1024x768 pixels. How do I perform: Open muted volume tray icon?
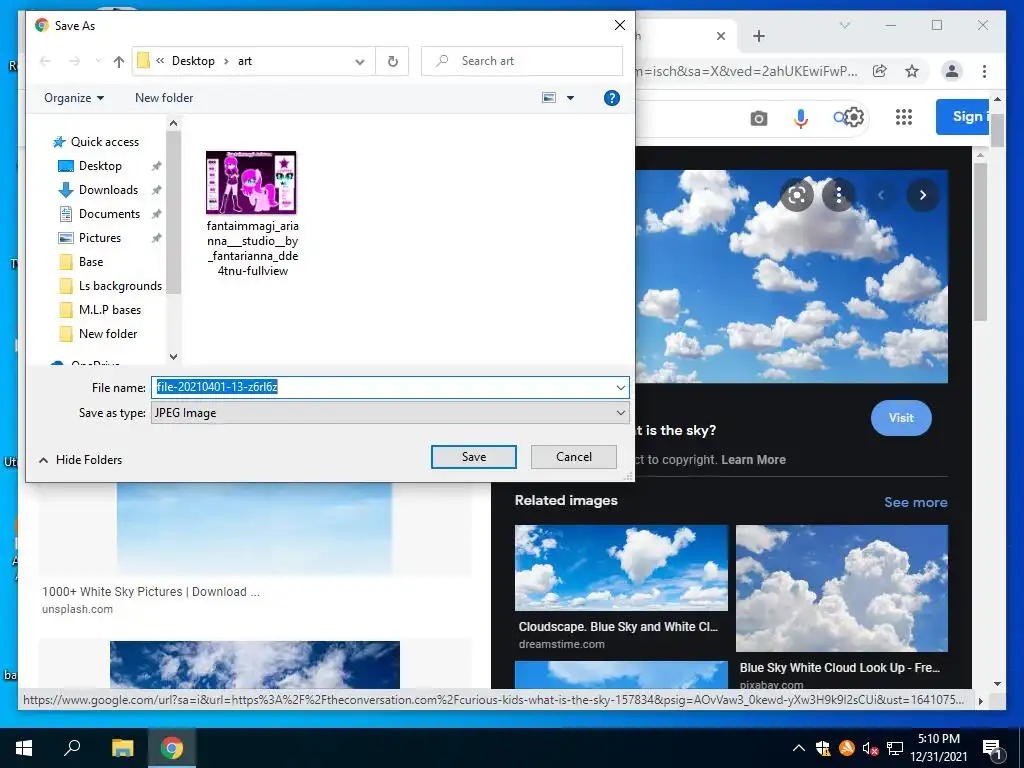pyautogui.click(x=870, y=748)
